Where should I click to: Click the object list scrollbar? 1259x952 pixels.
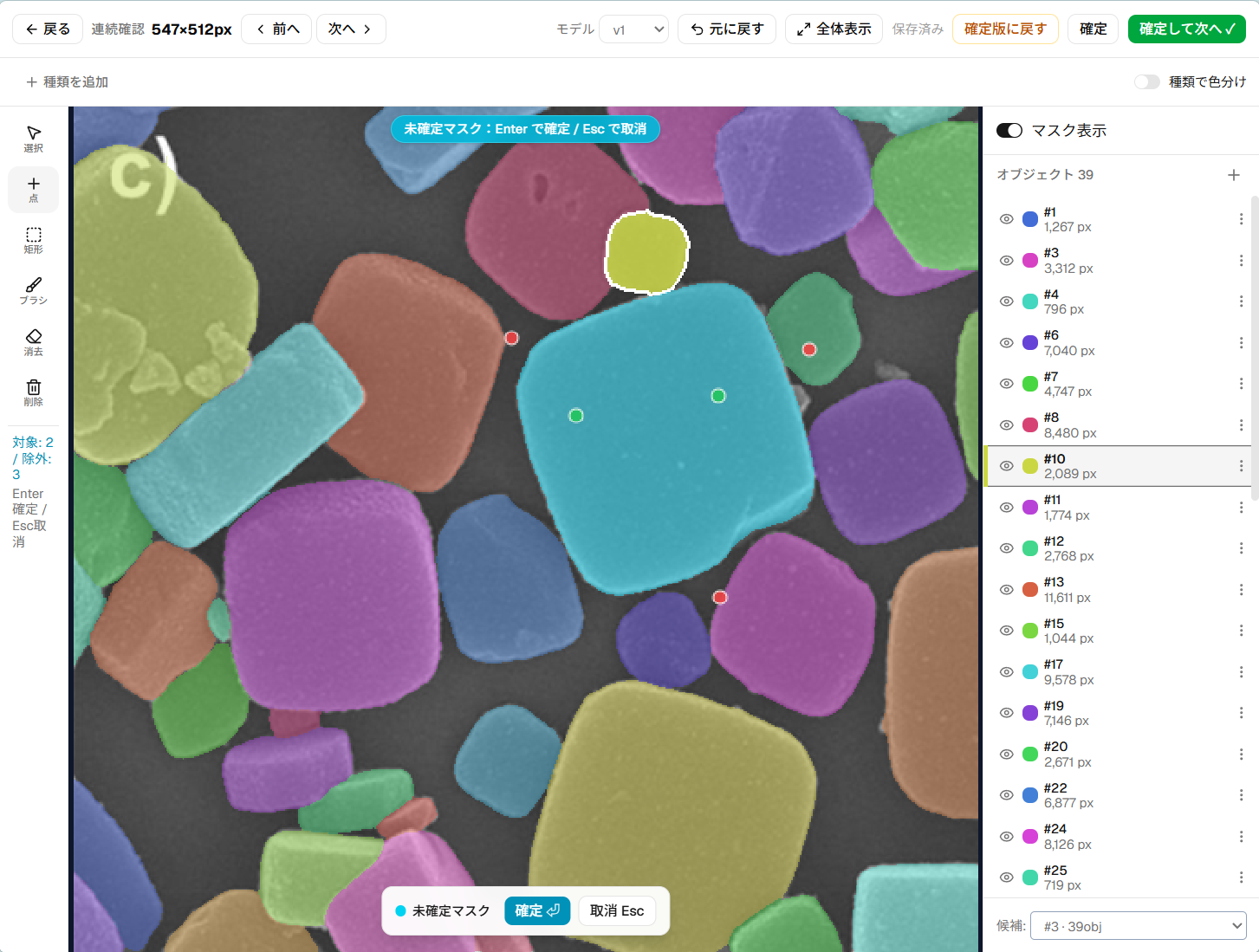tap(1254, 346)
